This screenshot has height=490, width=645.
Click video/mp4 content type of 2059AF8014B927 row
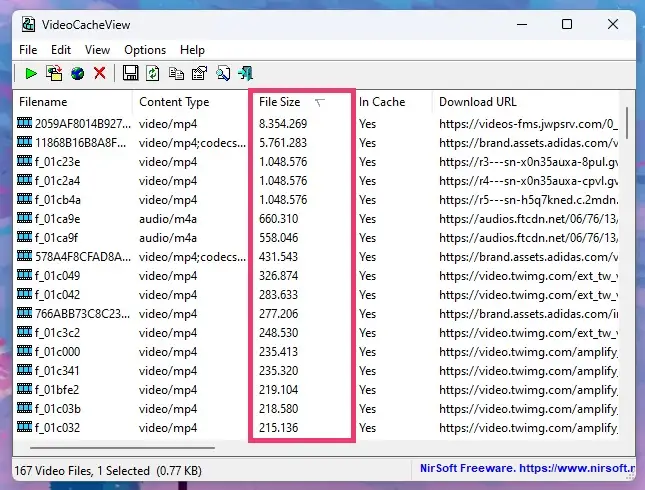(x=168, y=124)
